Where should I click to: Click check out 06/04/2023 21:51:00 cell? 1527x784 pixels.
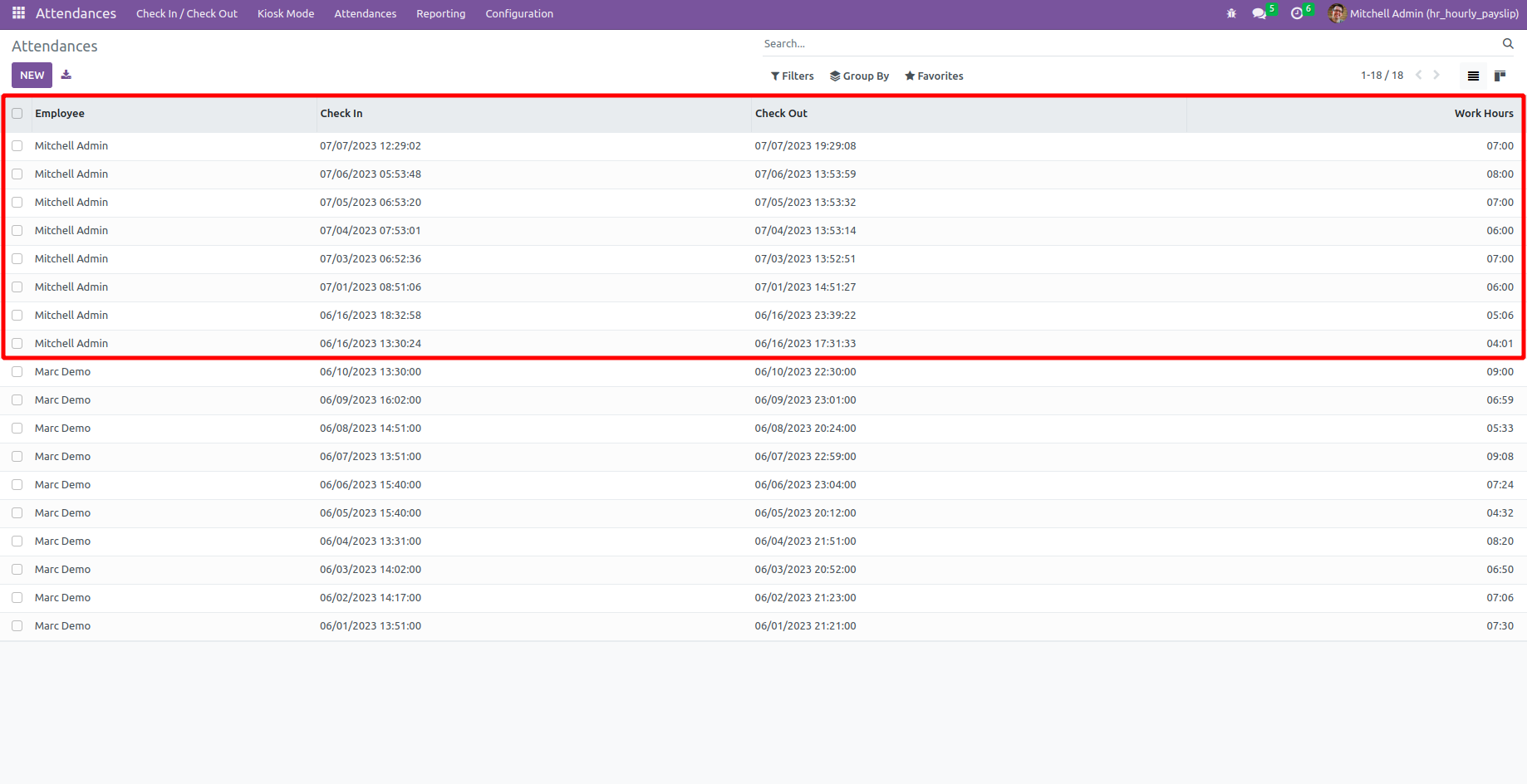point(805,541)
